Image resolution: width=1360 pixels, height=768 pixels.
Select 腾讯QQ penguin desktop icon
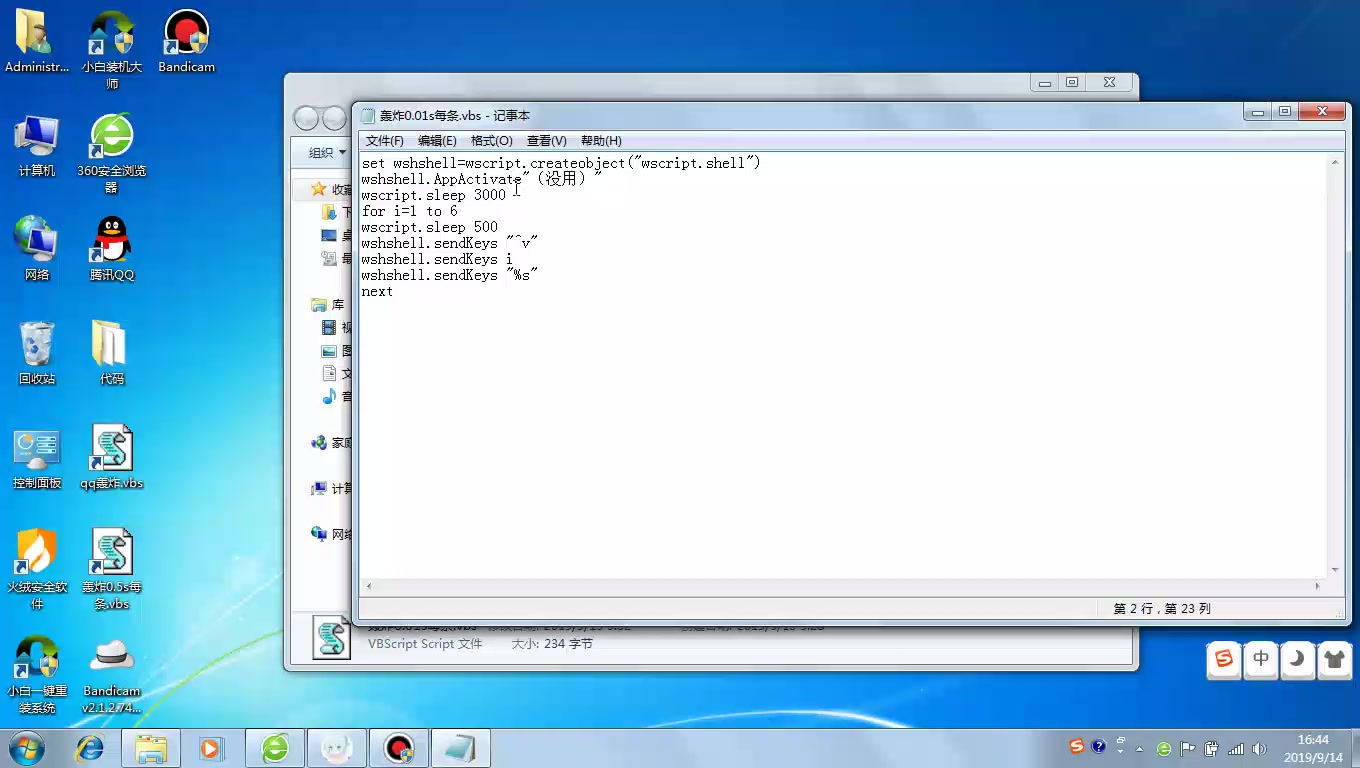tap(112, 250)
